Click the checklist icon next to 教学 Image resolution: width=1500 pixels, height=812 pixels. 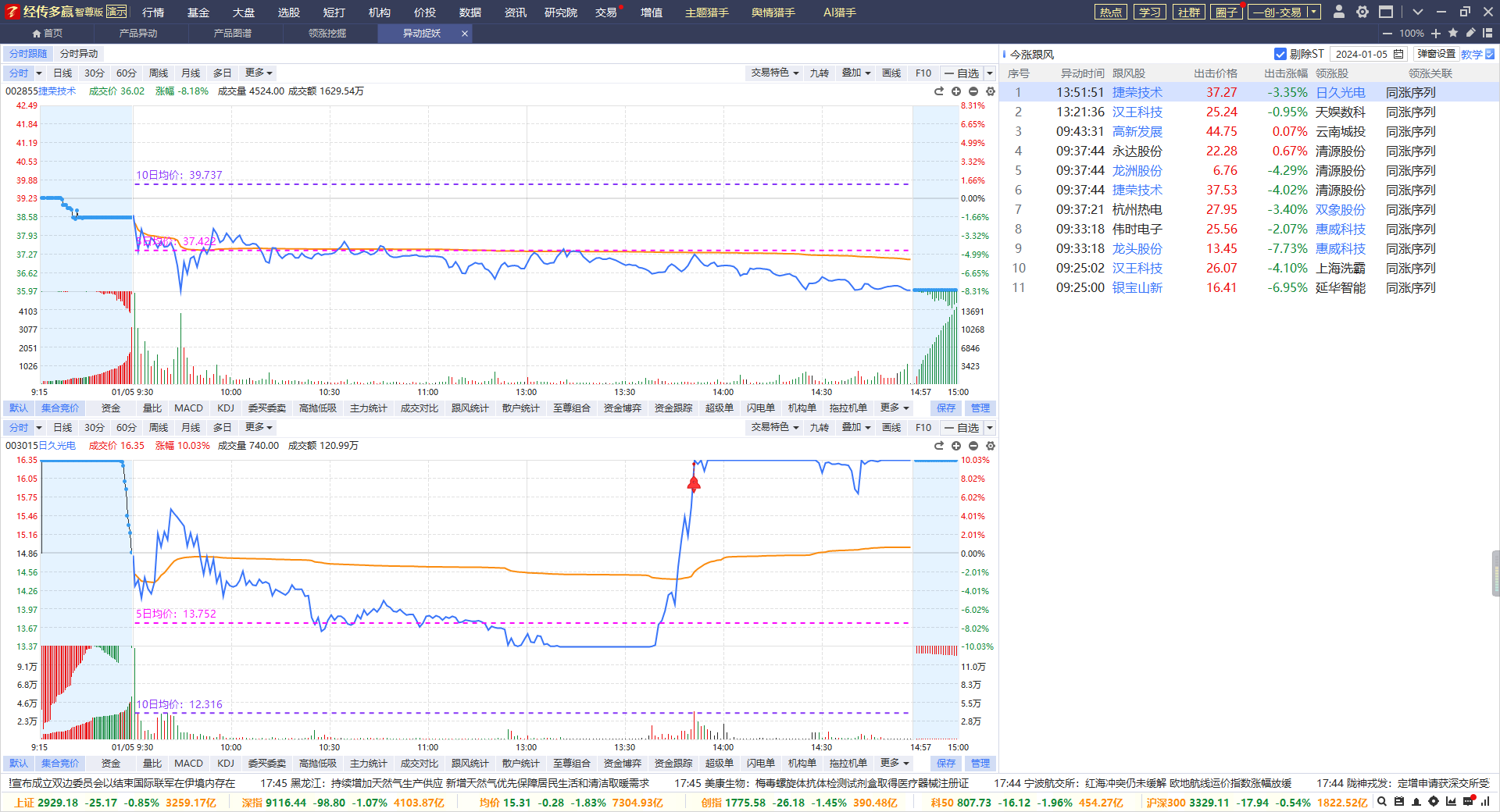(1490, 54)
